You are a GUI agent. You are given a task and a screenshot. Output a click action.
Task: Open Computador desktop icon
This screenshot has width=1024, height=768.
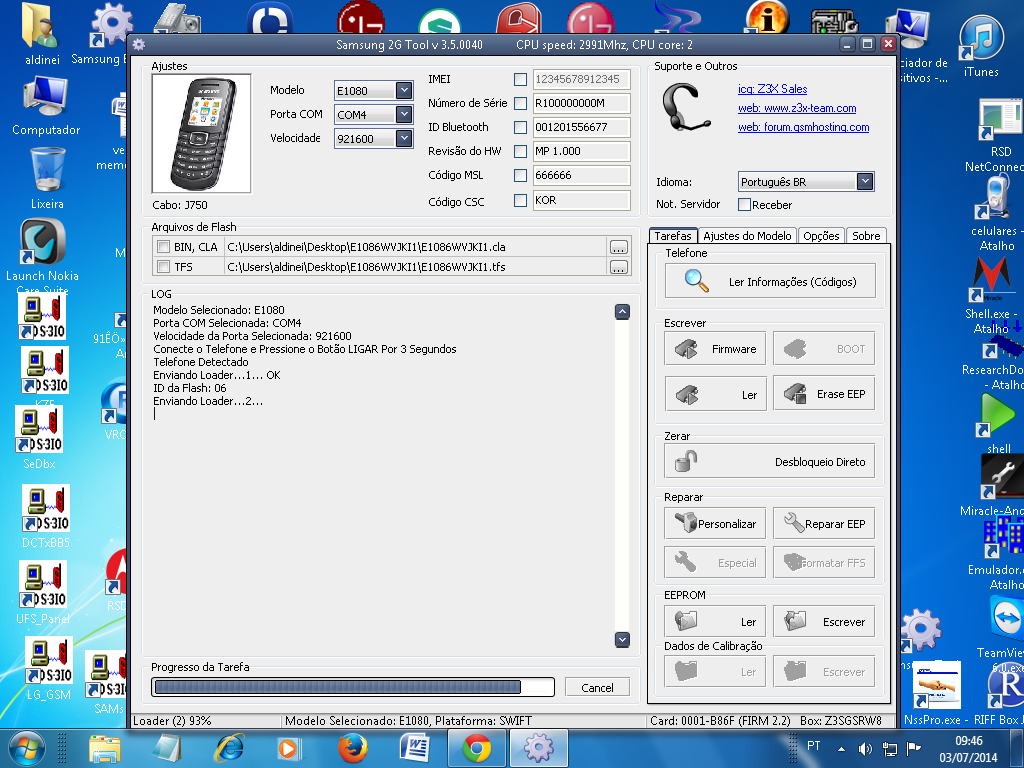(46, 106)
